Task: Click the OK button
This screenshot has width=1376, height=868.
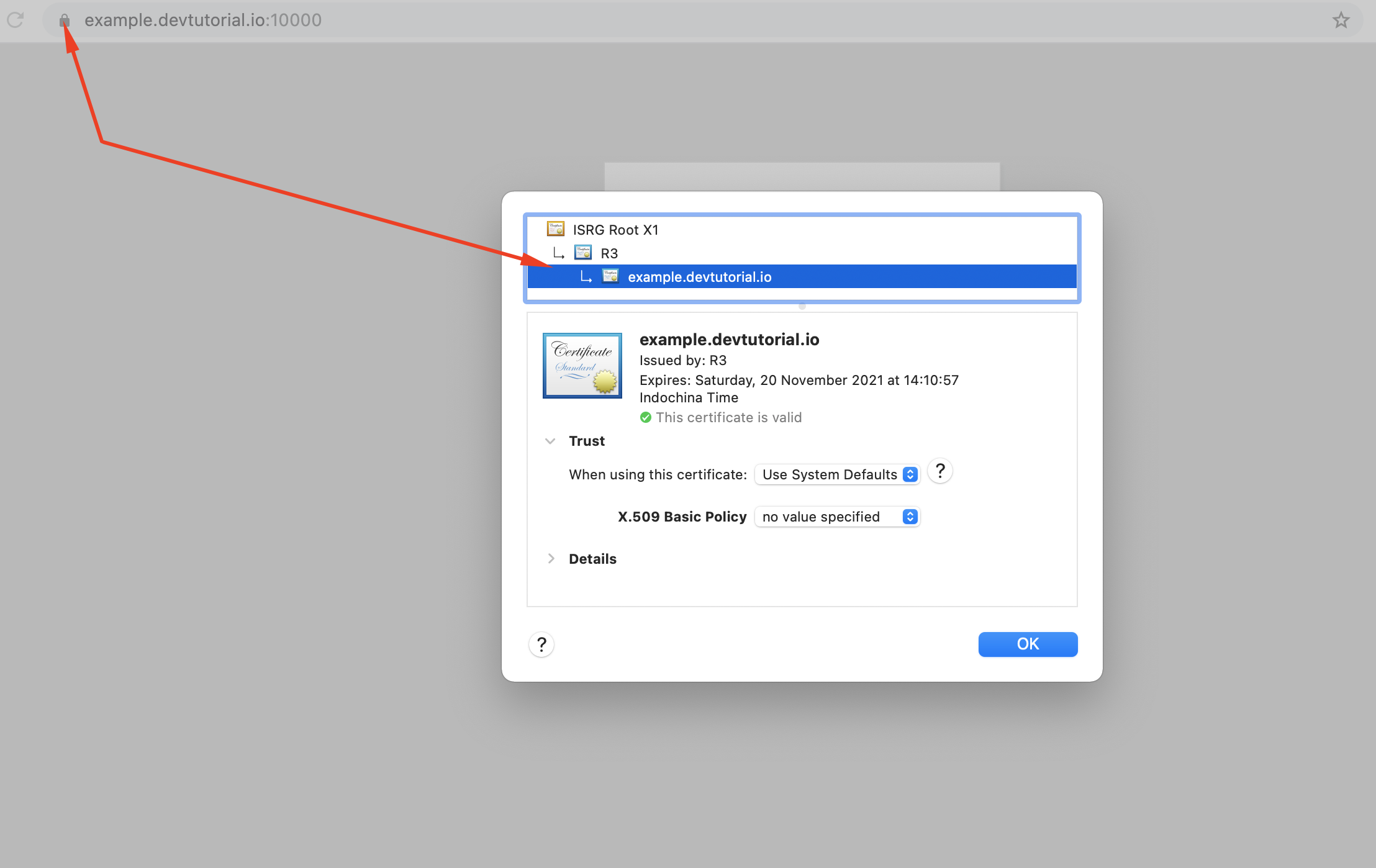Action: tap(1028, 644)
